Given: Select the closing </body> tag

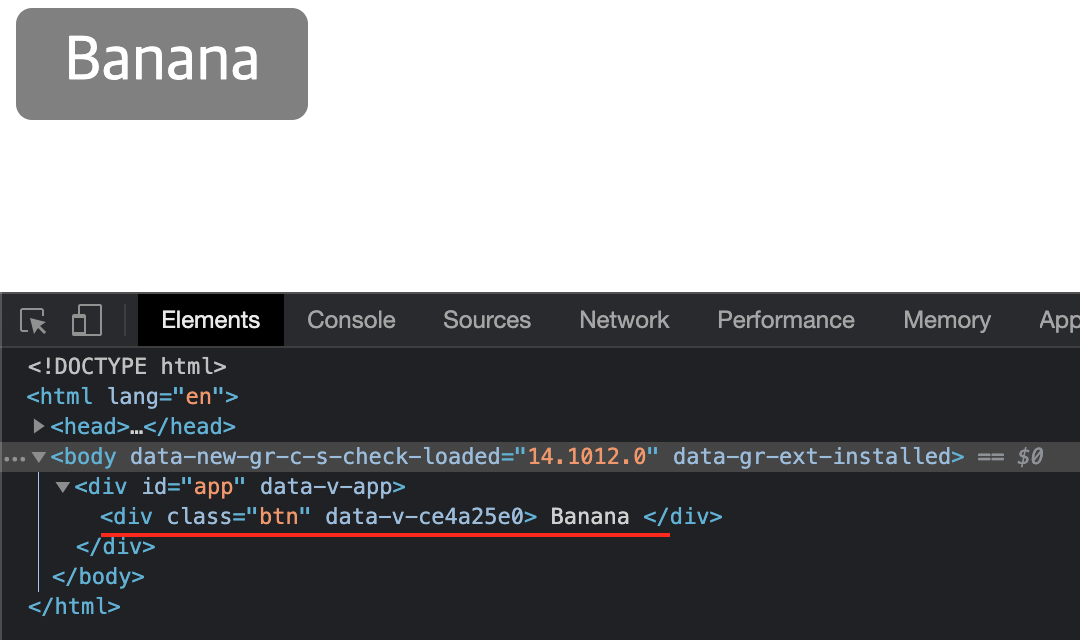Looking at the screenshot, I should pyautogui.click(x=98, y=577).
